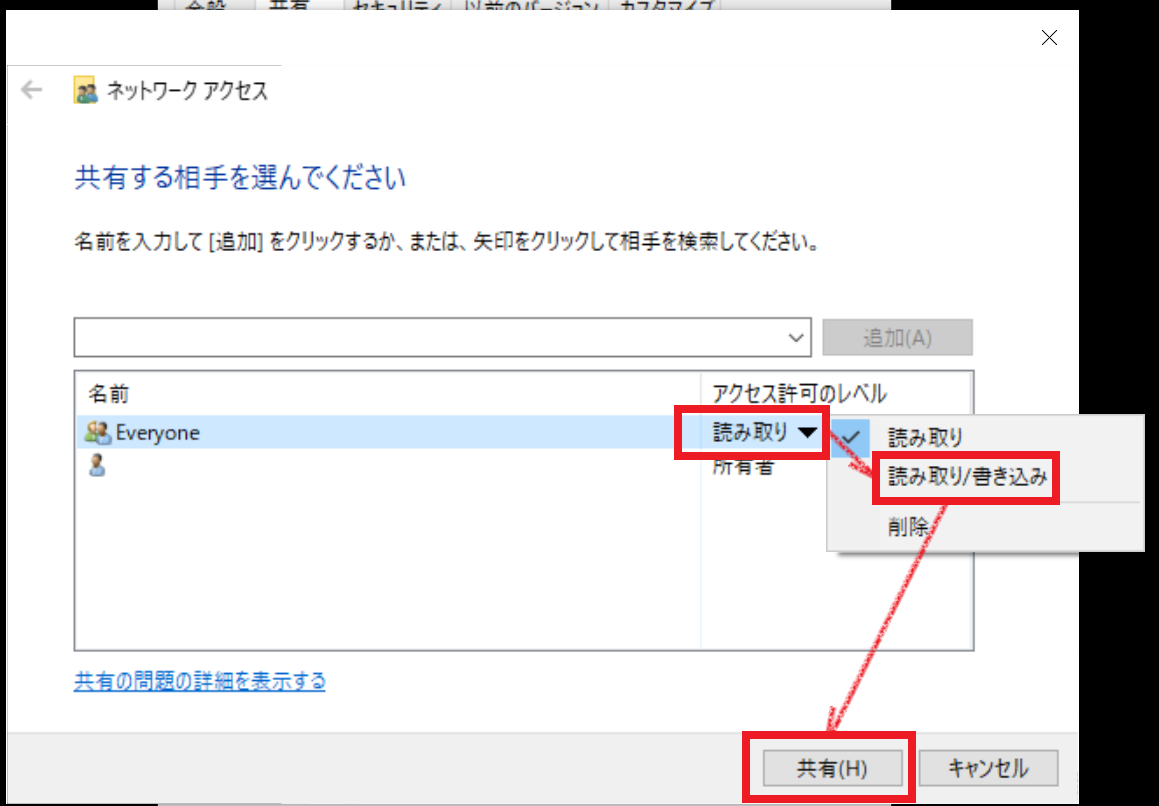Viewport: 1159px width, 806px height.
Task: Choose 読み取り/書き込み permission
Action: click(967, 476)
